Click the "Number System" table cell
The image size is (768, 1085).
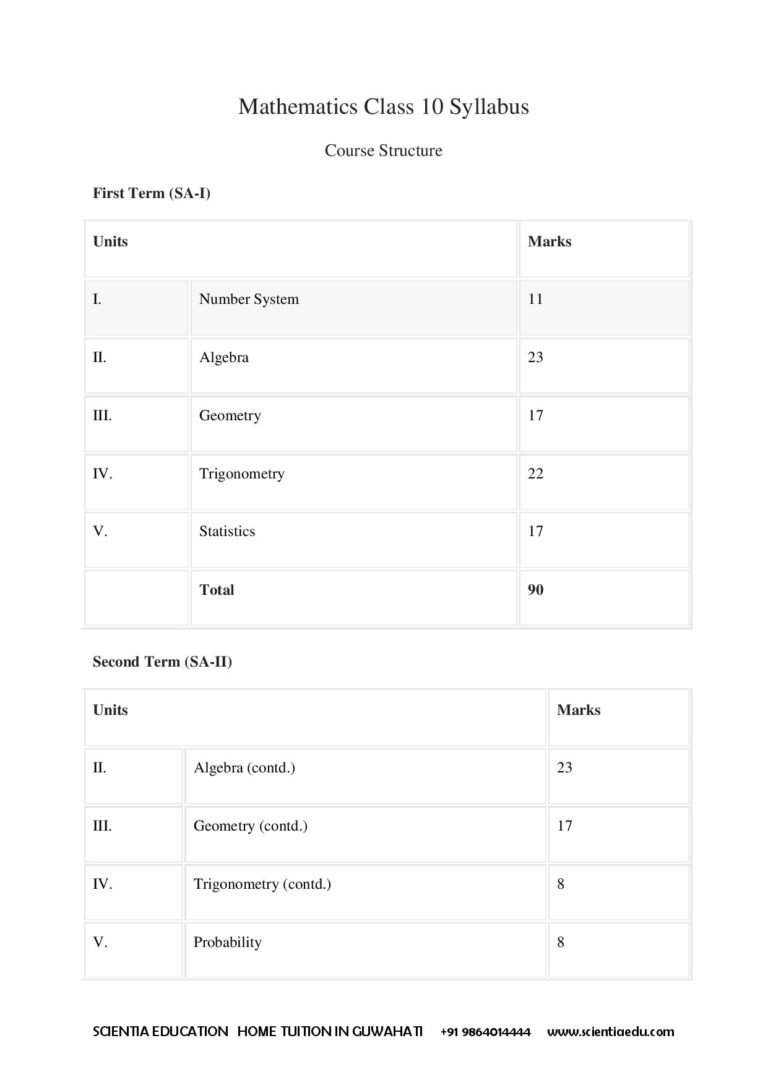(248, 299)
